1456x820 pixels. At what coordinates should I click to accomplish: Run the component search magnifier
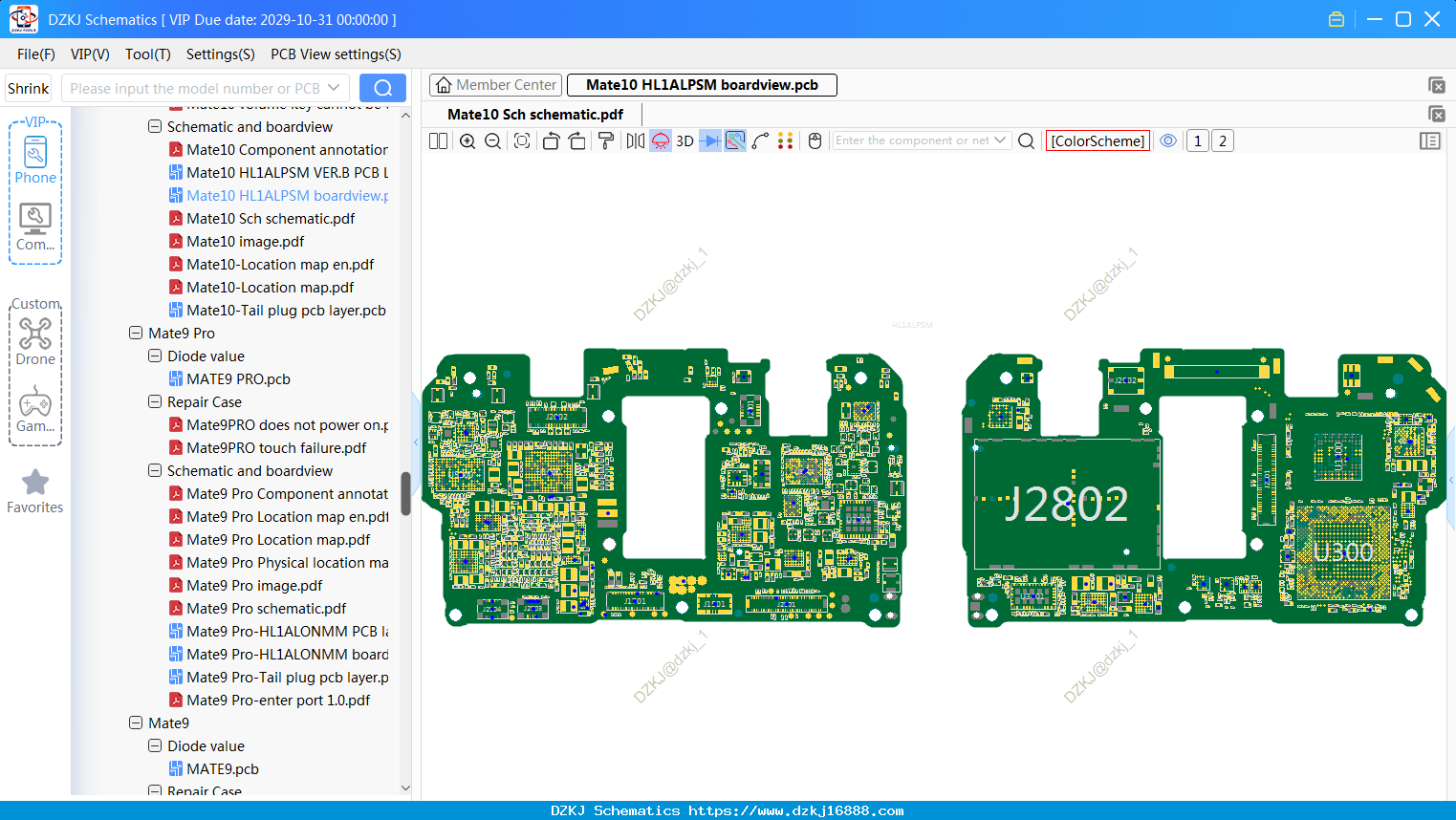pos(1026,141)
